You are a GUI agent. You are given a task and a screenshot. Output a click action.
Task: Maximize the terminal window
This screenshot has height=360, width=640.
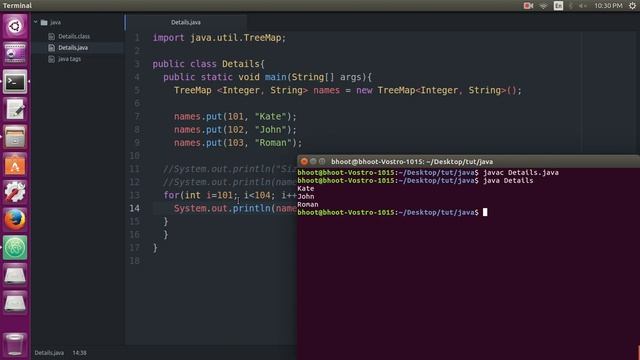tap(322, 161)
